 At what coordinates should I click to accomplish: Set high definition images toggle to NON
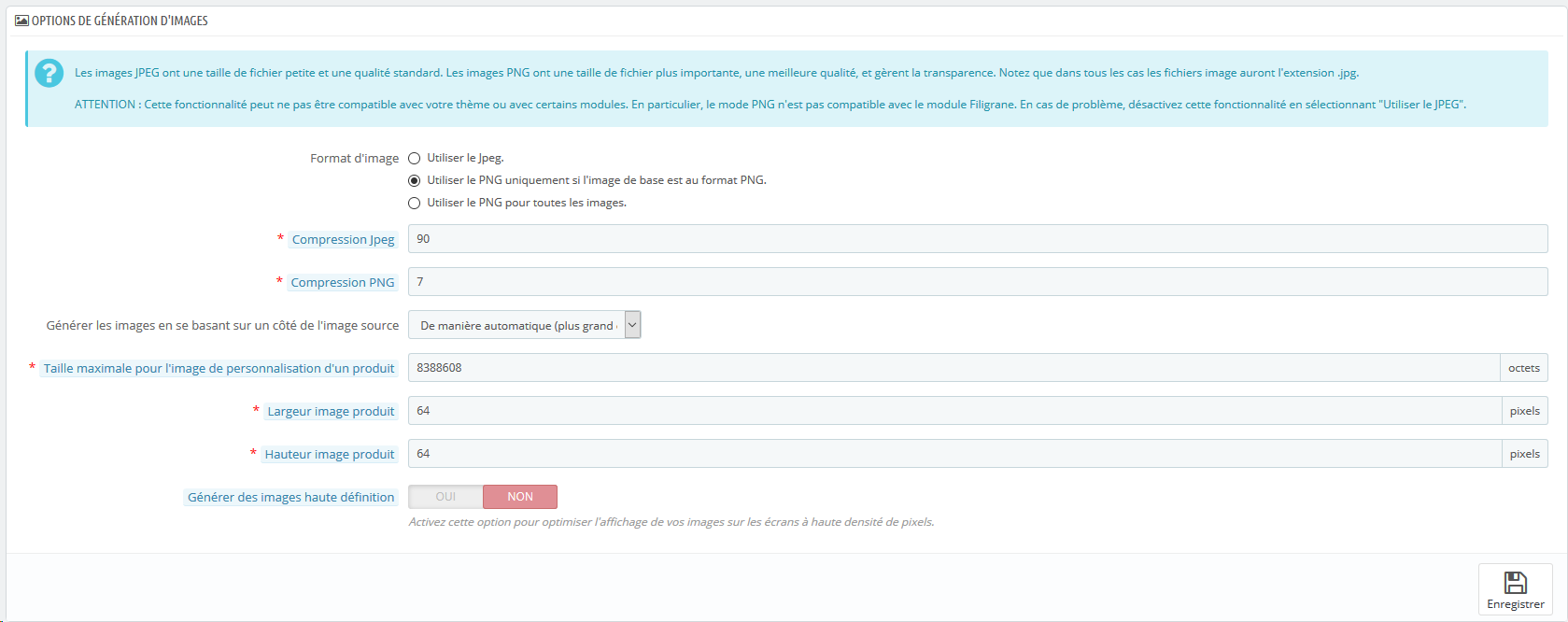(x=520, y=497)
